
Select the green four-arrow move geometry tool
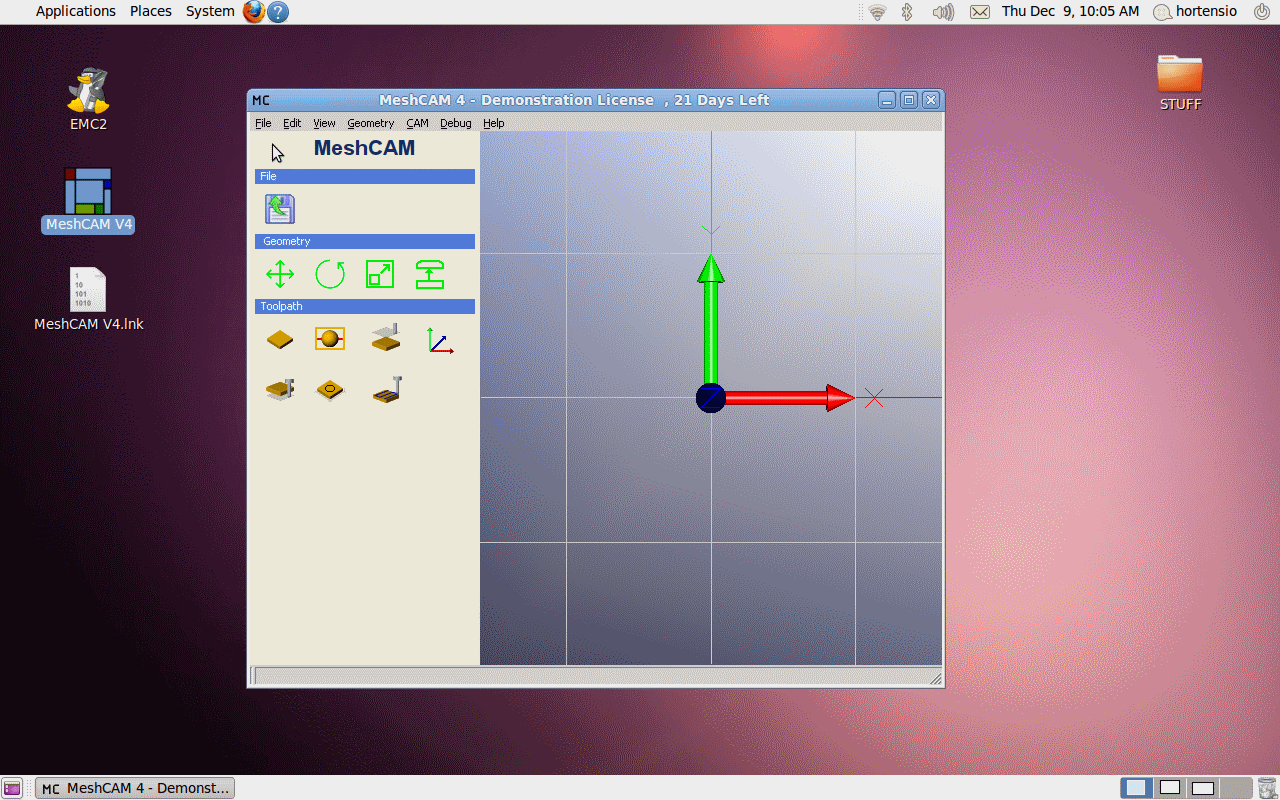pos(280,274)
